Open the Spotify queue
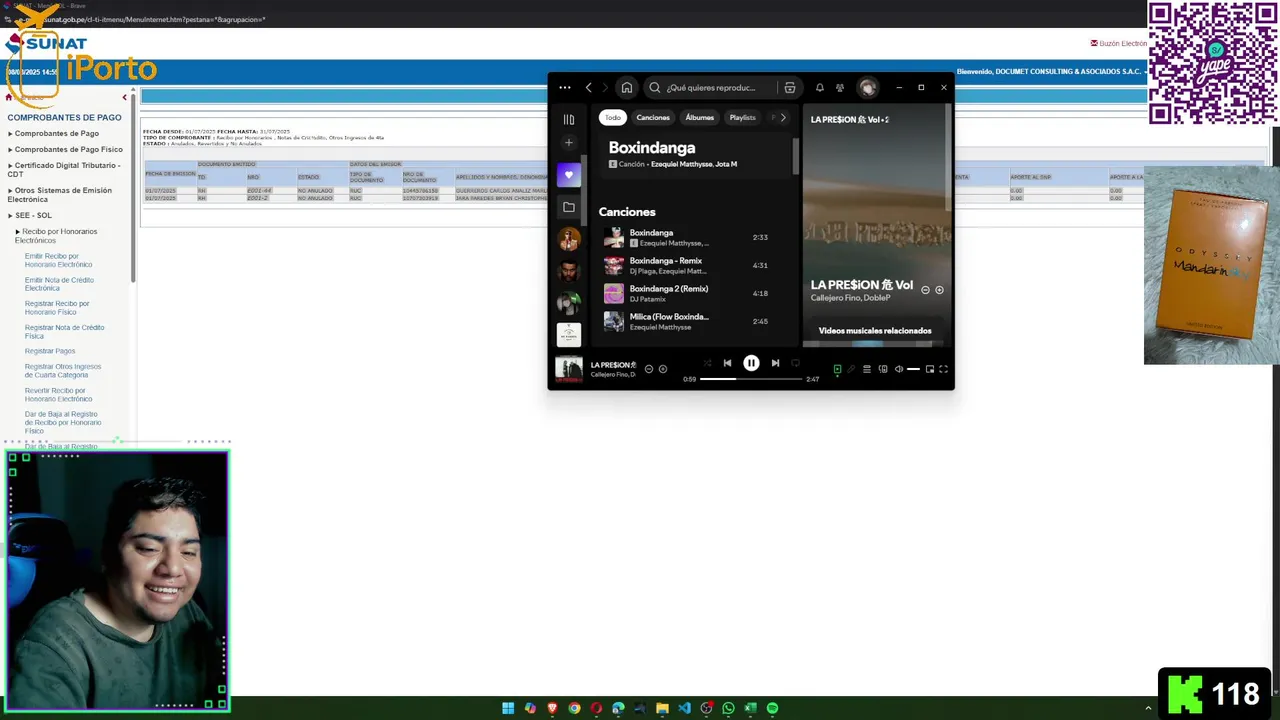 (867, 369)
